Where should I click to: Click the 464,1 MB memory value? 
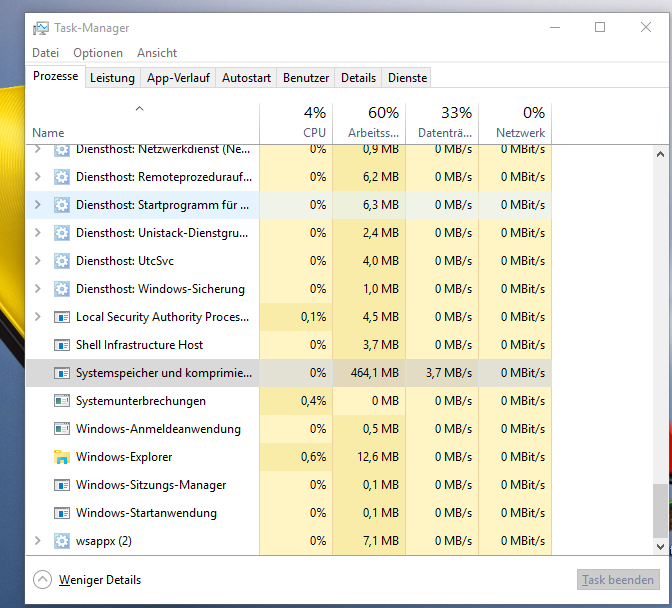(x=375, y=373)
